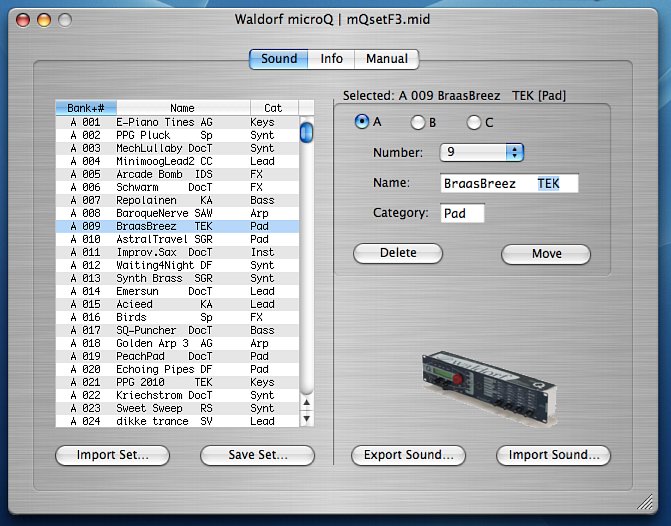This screenshot has width=671, height=526.
Task: Sort by the Name column header
Action: tap(183, 108)
